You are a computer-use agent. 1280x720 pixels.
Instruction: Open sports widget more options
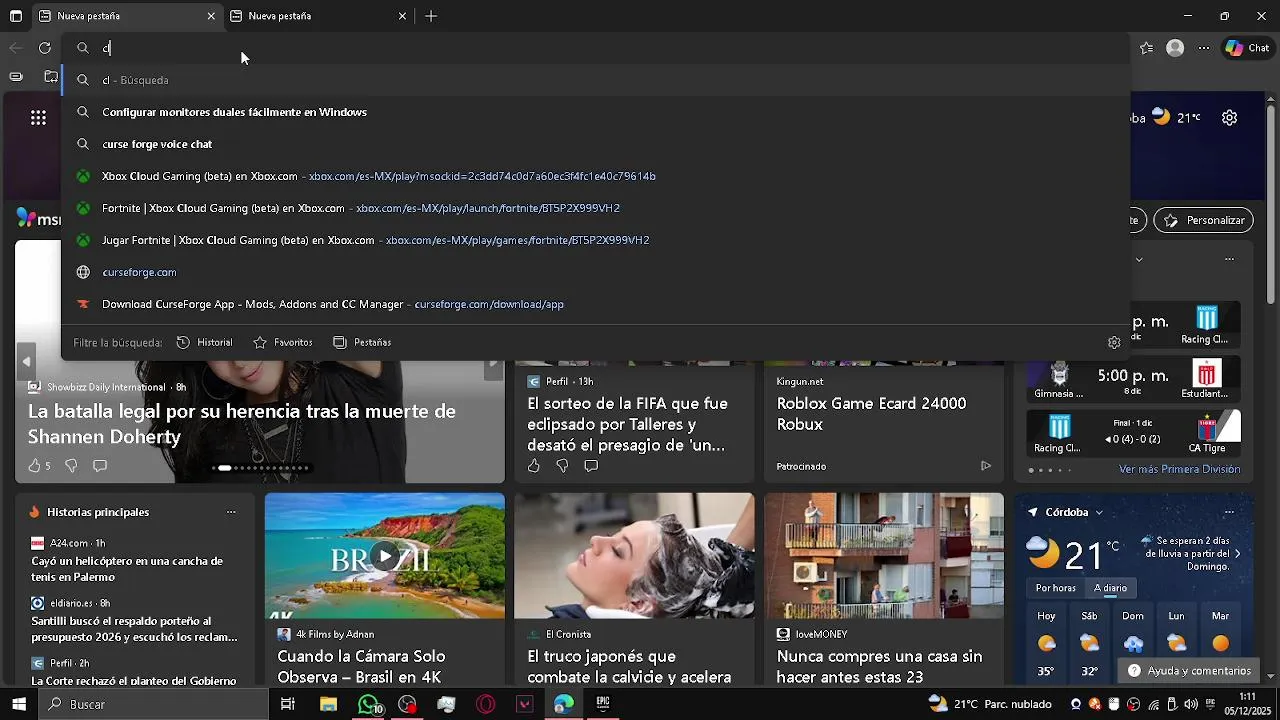click(1229, 259)
